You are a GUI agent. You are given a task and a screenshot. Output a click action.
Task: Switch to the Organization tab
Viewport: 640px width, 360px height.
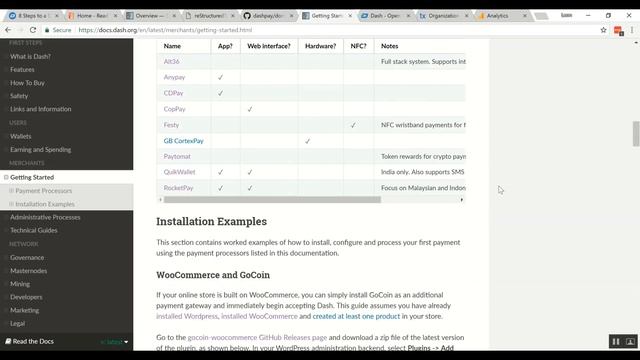(443, 16)
